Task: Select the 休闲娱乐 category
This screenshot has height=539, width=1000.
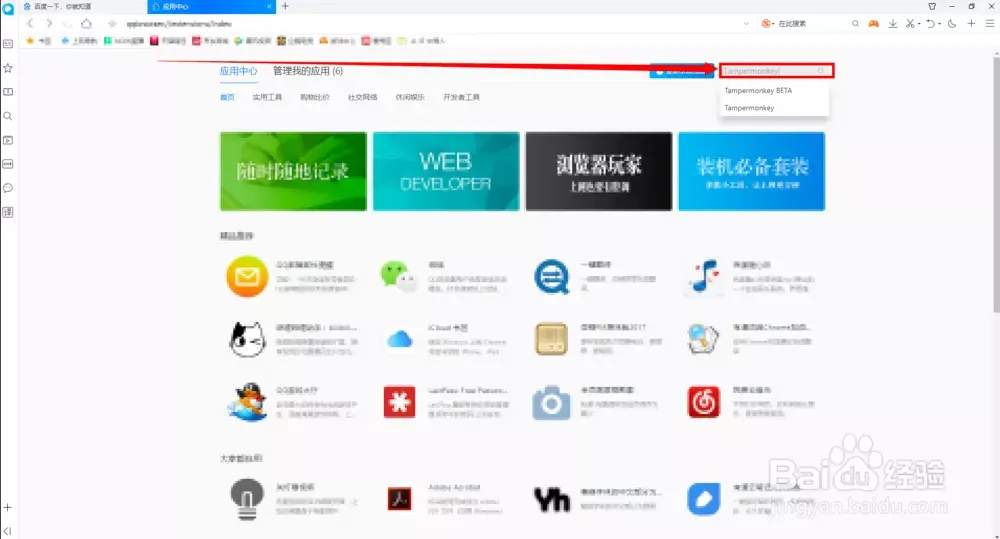Action: (x=410, y=97)
